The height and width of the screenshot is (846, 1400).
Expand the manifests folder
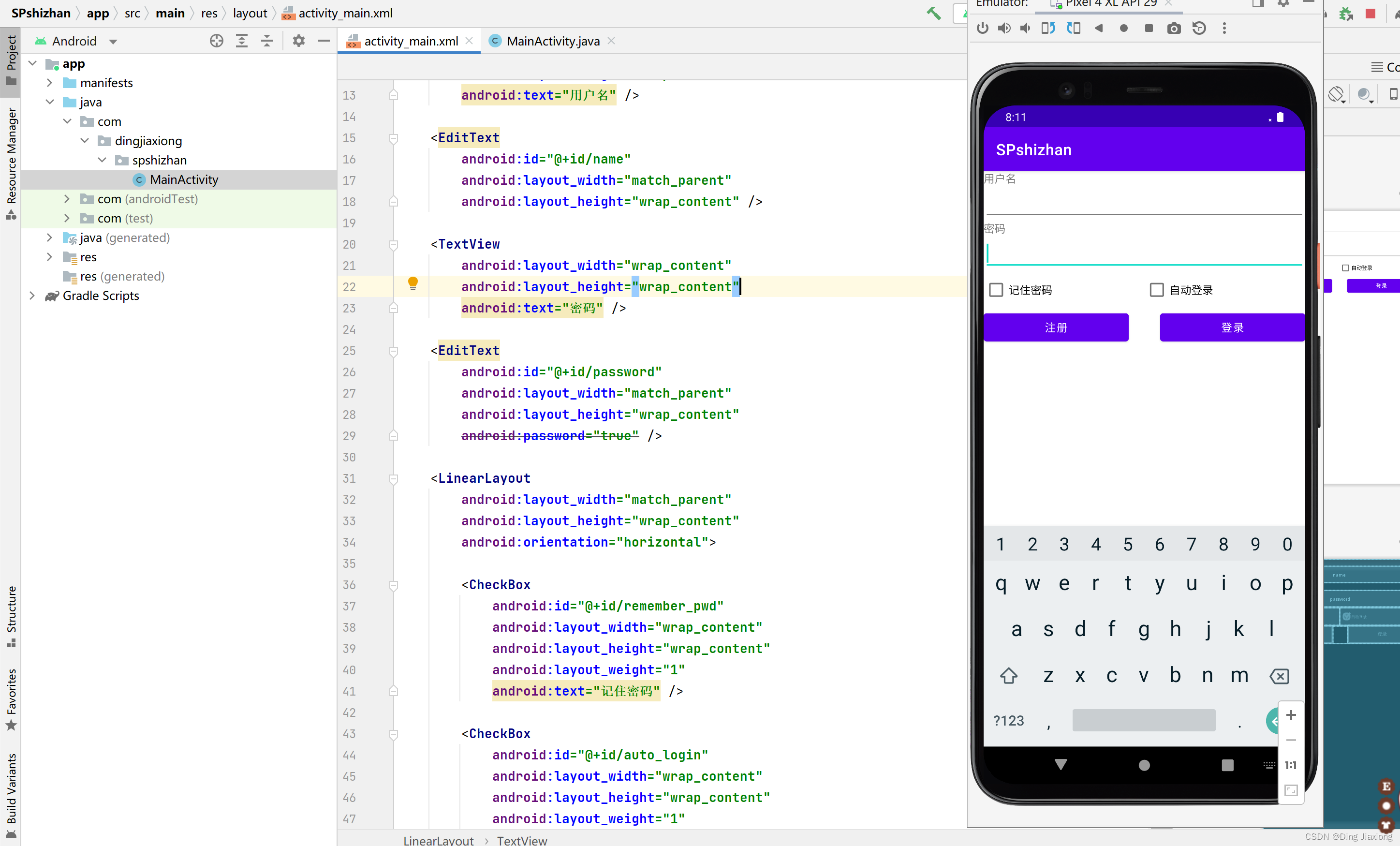tap(49, 83)
